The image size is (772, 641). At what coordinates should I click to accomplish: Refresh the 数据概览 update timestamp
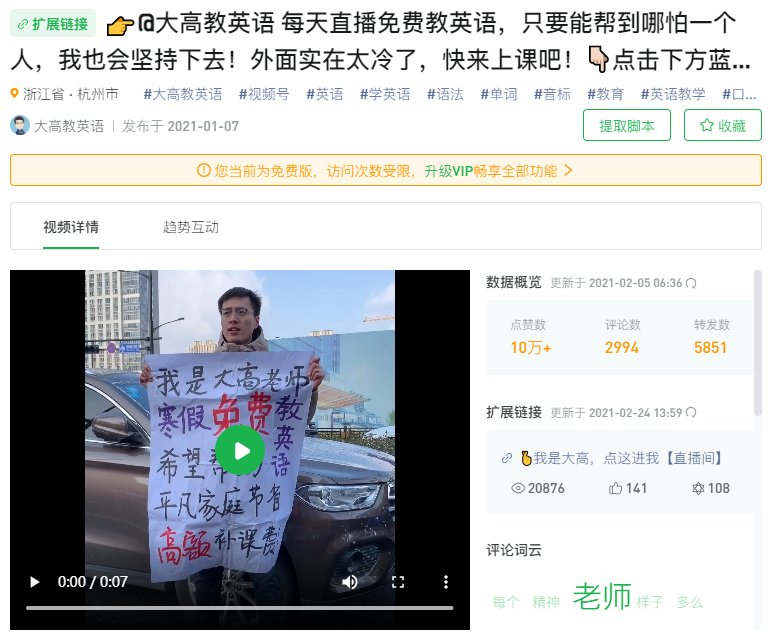(691, 283)
